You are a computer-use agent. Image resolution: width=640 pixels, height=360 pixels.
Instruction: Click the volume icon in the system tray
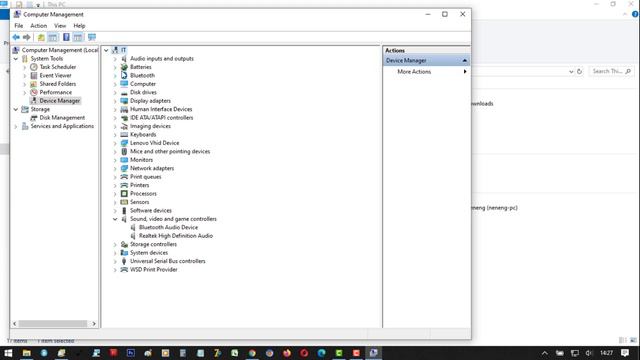point(589,353)
